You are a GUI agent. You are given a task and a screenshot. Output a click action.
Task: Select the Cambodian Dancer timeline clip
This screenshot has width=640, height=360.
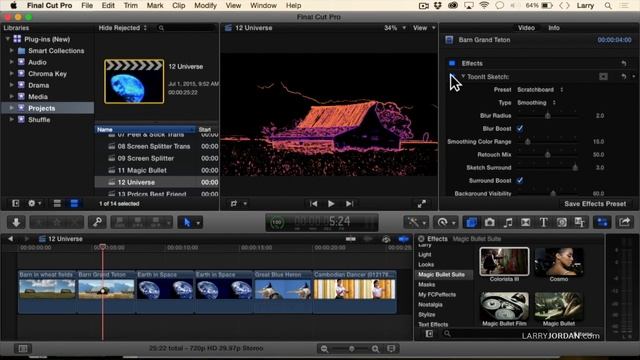coord(354,291)
